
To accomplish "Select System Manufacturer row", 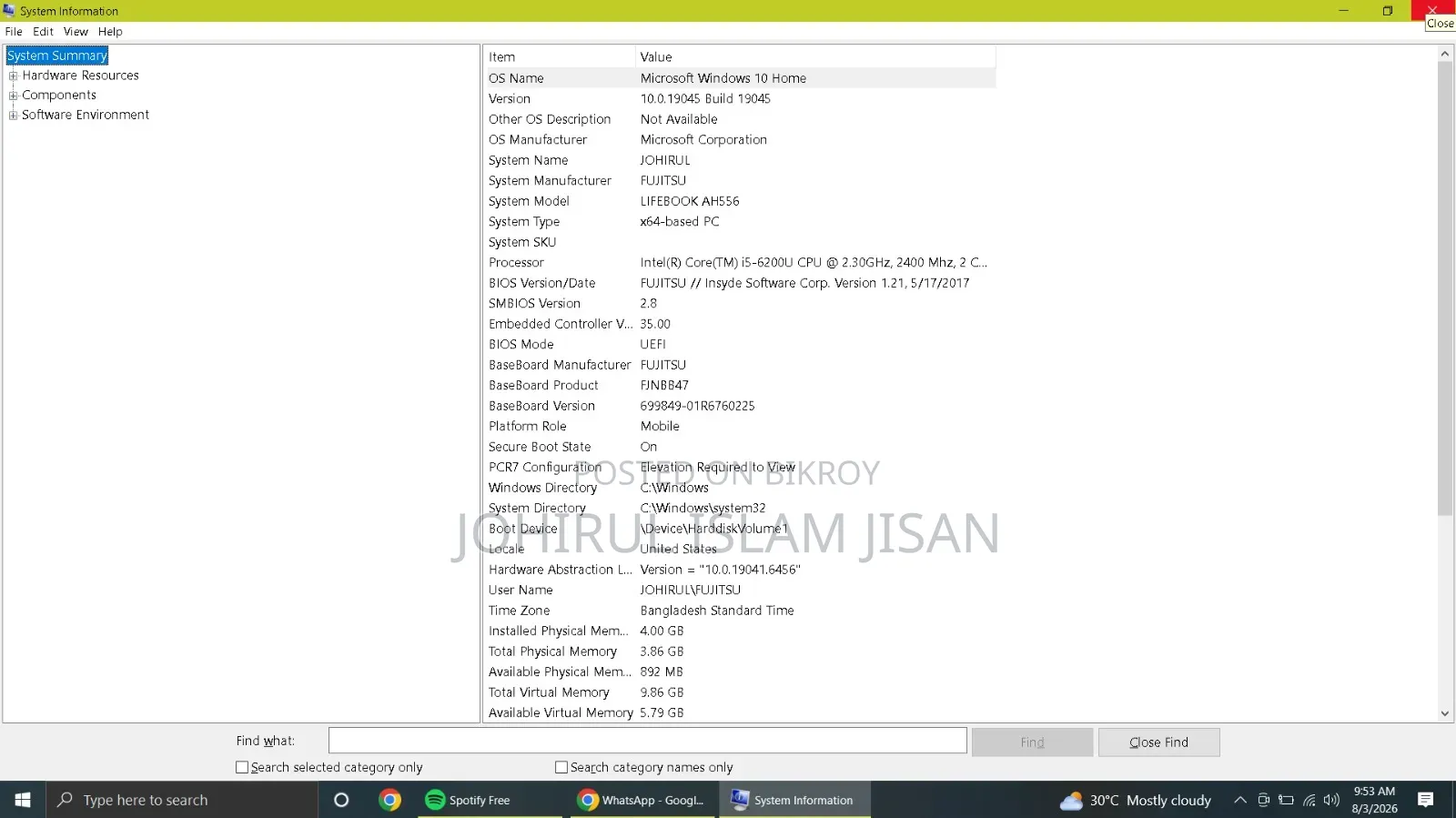I will (x=740, y=180).
